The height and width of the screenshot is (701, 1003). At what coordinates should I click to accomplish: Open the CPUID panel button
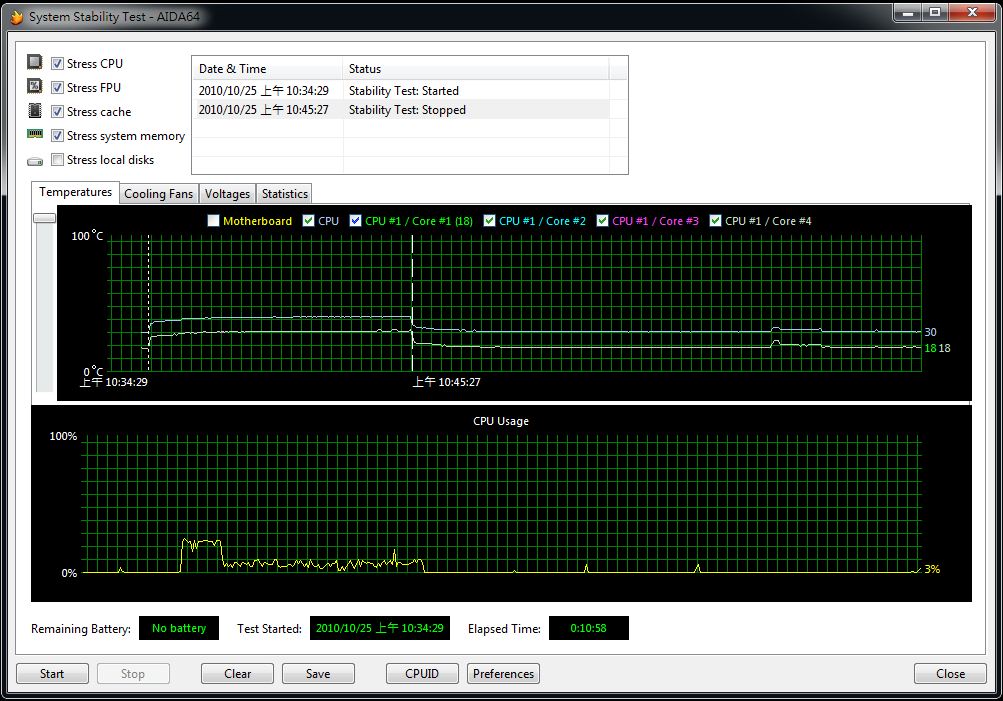[422, 673]
